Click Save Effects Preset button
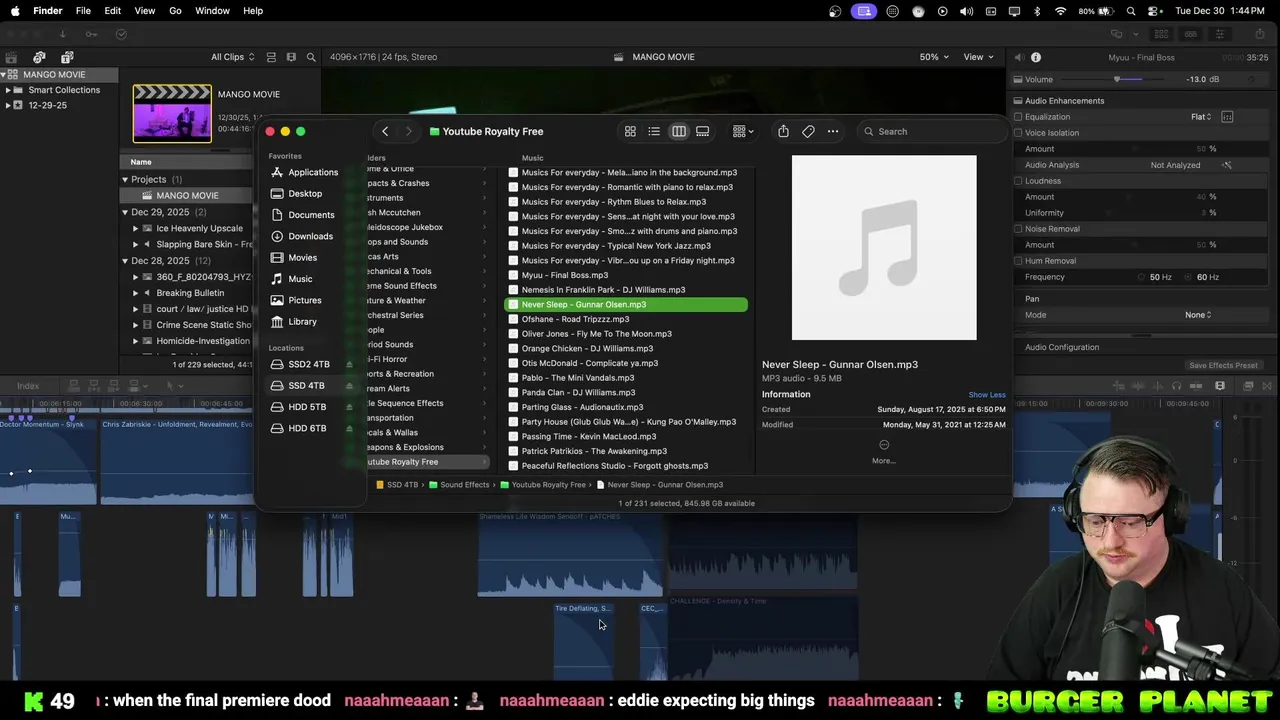 [1222, 365]
